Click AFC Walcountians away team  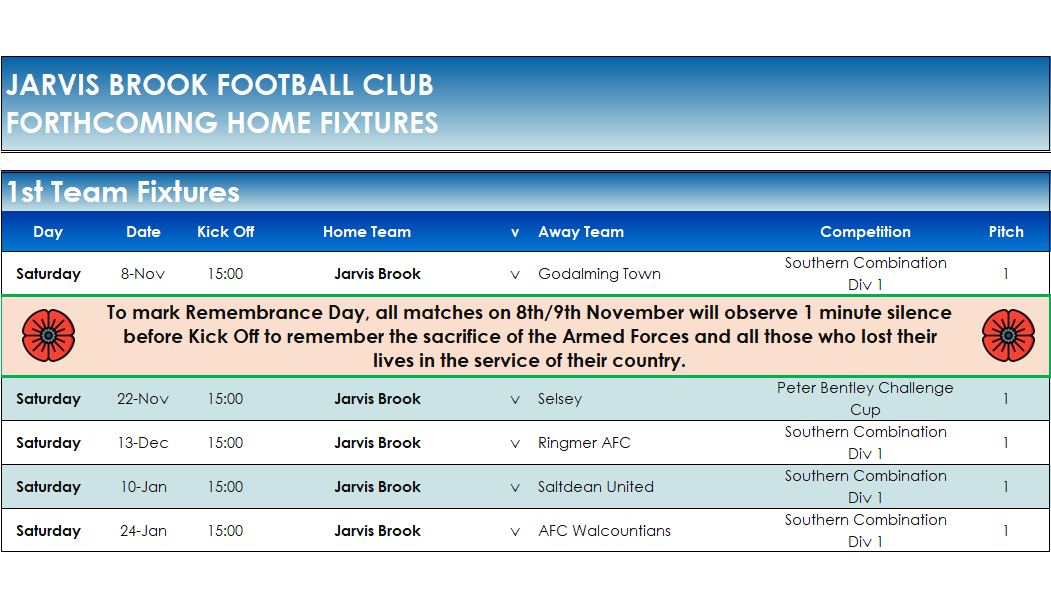click(604, 531)
